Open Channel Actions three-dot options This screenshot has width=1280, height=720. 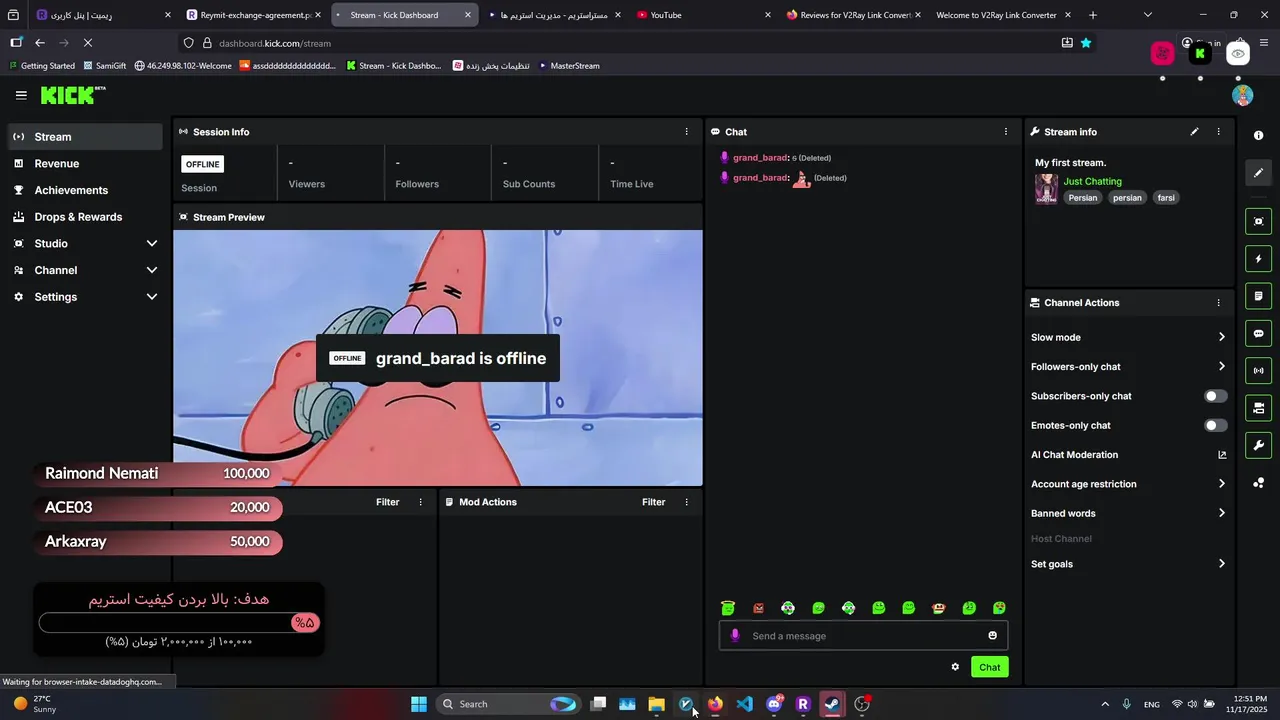pos(1218,303)
